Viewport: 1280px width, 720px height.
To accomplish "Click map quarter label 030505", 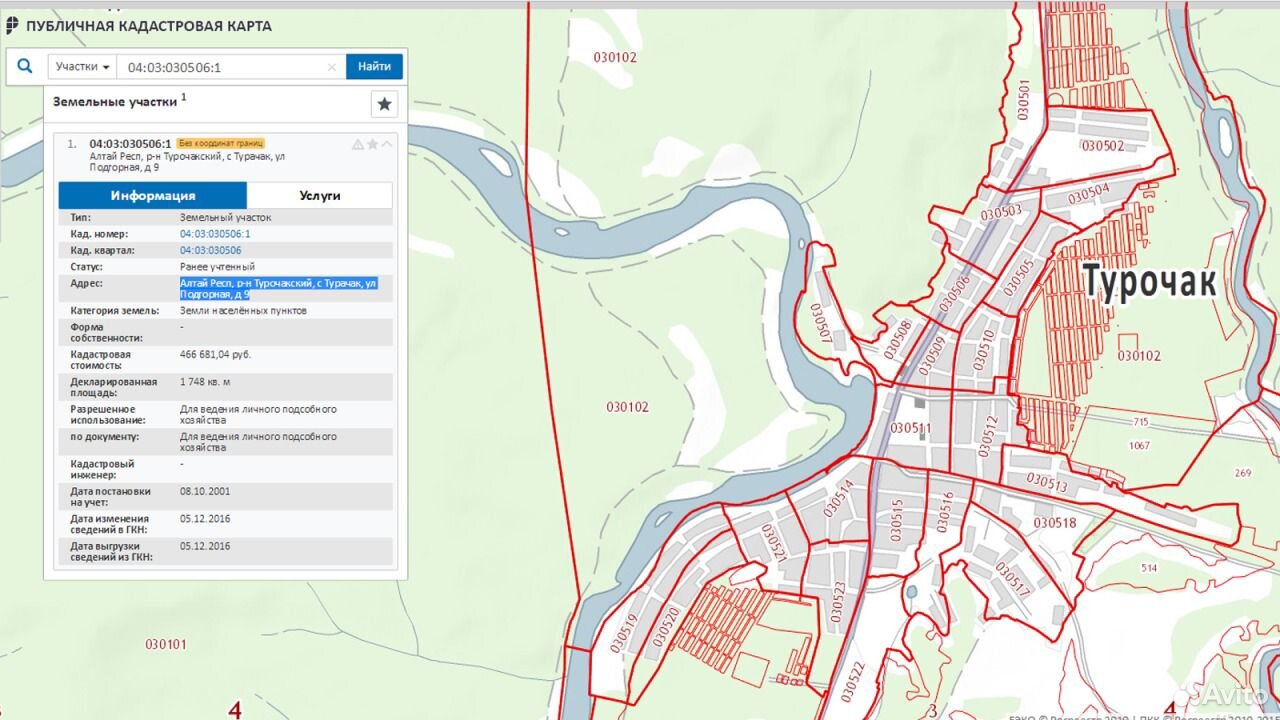I will coord(1018,279).
